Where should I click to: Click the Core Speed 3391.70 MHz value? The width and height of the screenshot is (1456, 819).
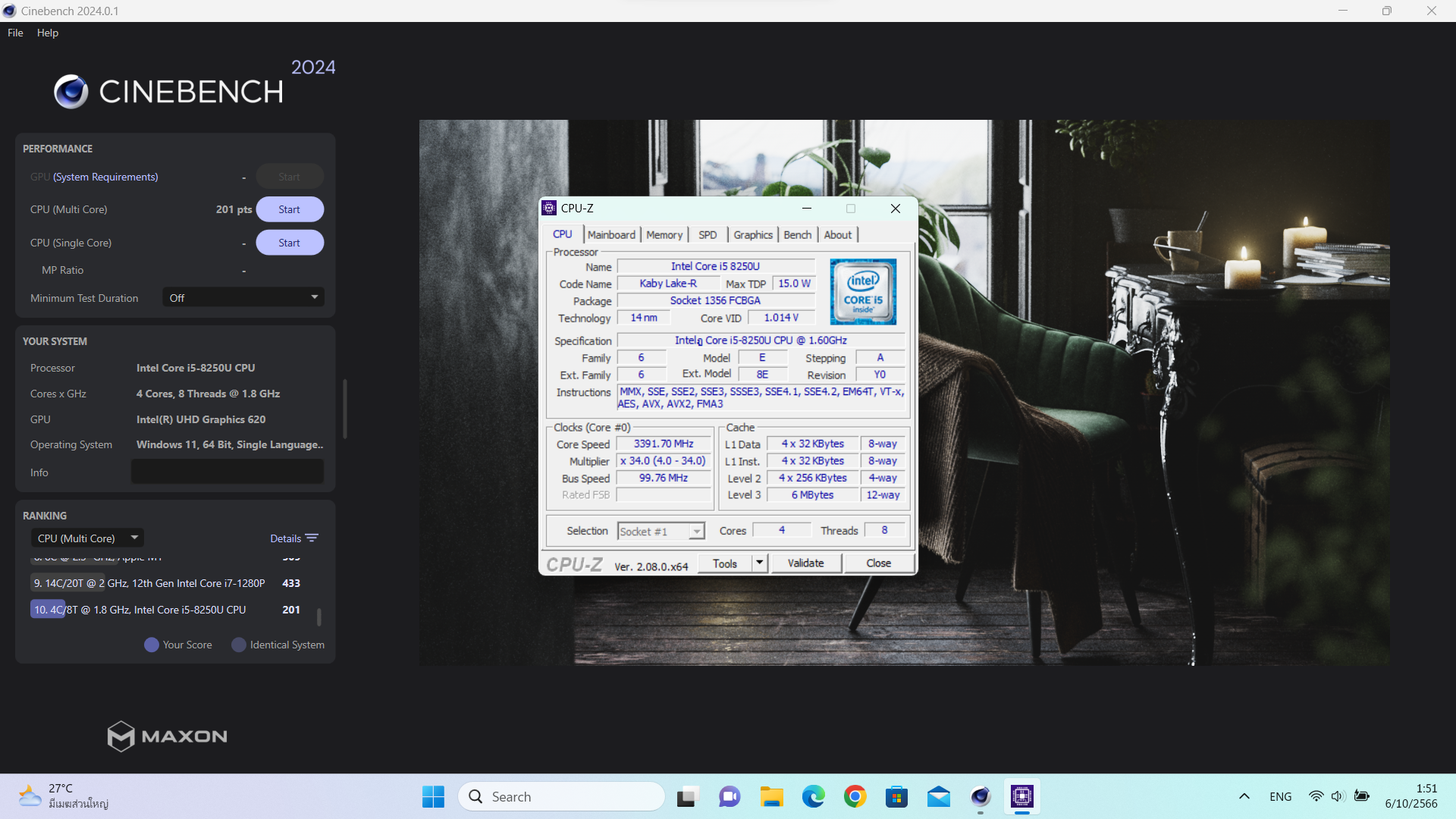click(x=664, y=444)
